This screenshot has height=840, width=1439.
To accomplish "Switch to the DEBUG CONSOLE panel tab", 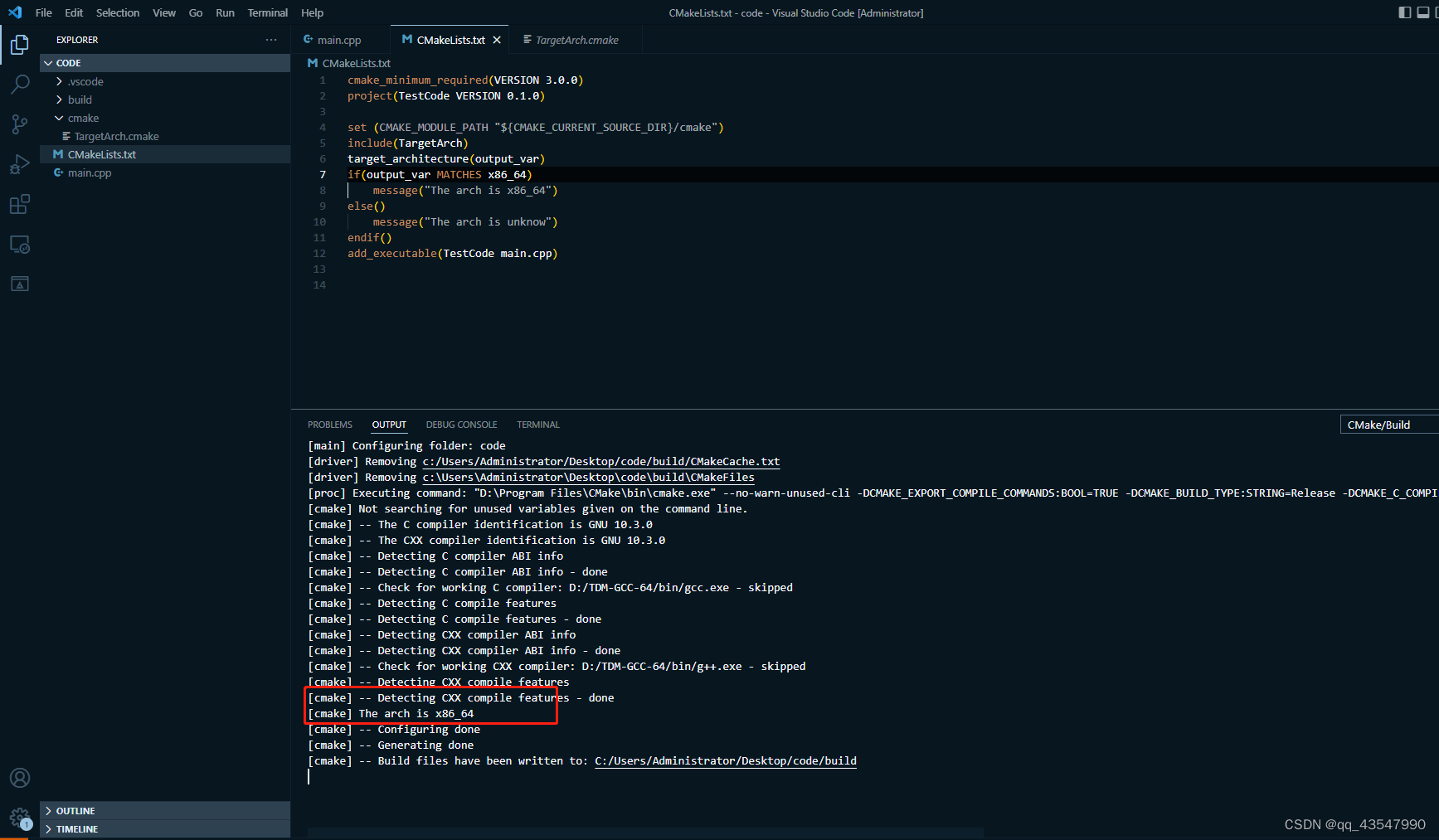I will tap(461, 424).
